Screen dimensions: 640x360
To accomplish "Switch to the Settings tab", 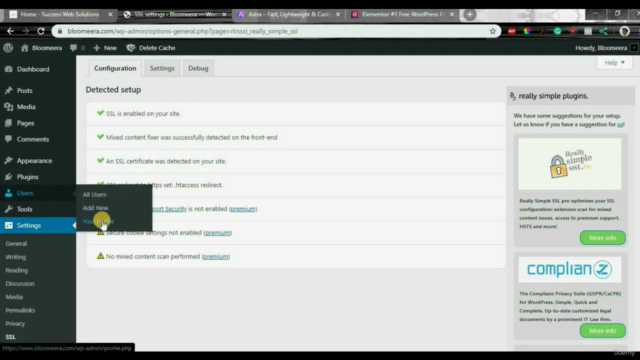I will point(162,68).
